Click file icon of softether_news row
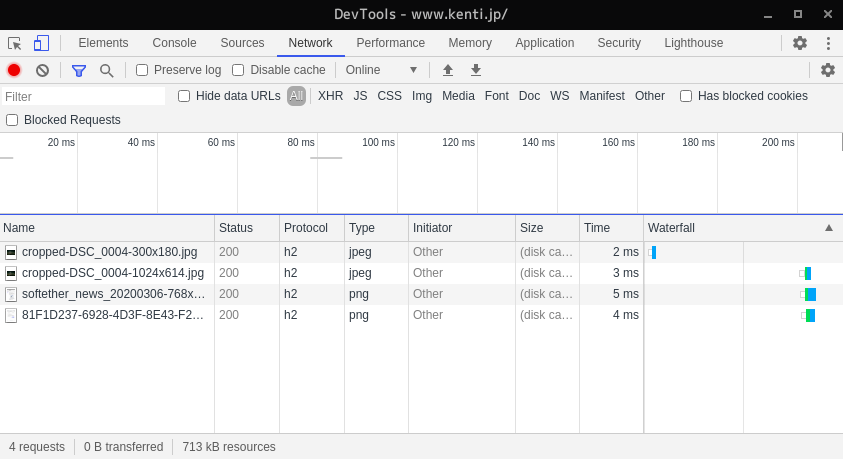 point(11,294)
